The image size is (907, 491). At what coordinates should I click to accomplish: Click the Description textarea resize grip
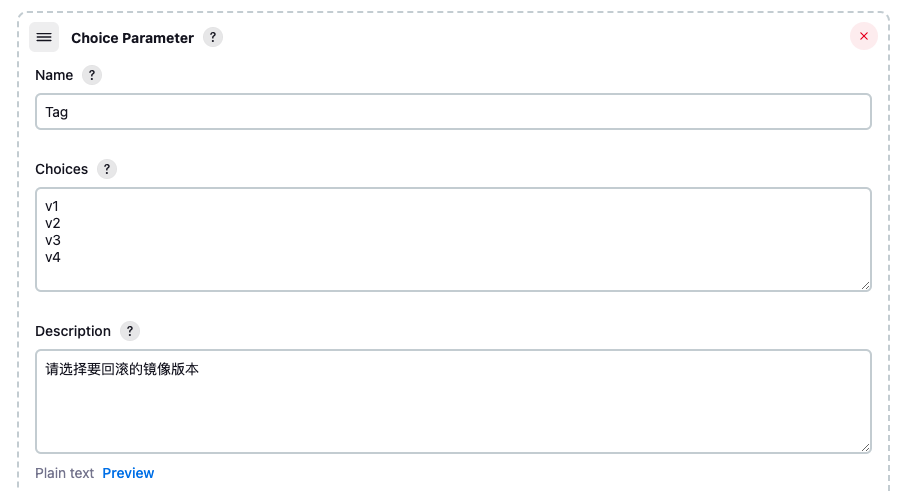[865, 447]
